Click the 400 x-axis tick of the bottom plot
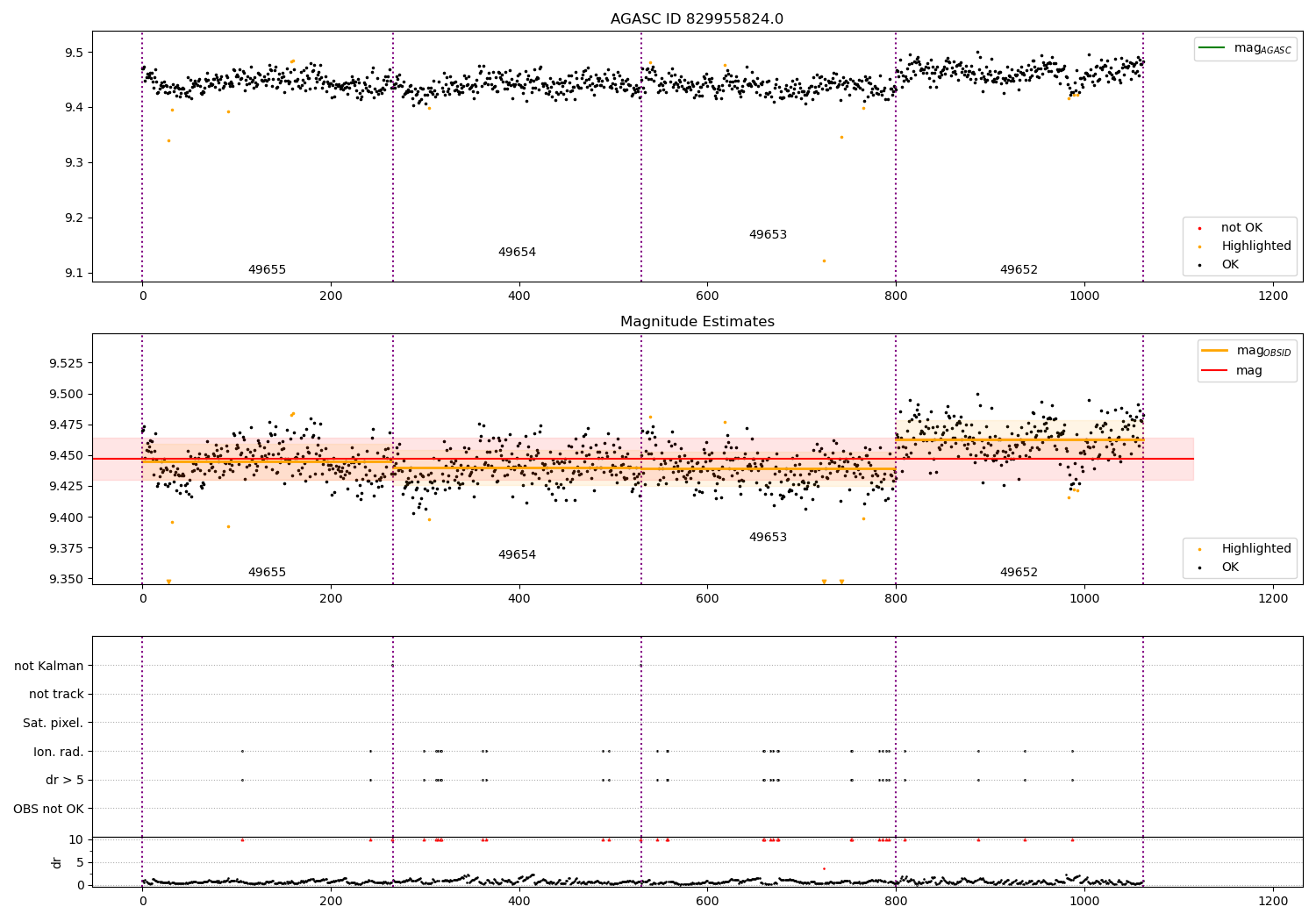Image resolution: width=1316 pixels, height=921 pixels. [x=519, y=901]
